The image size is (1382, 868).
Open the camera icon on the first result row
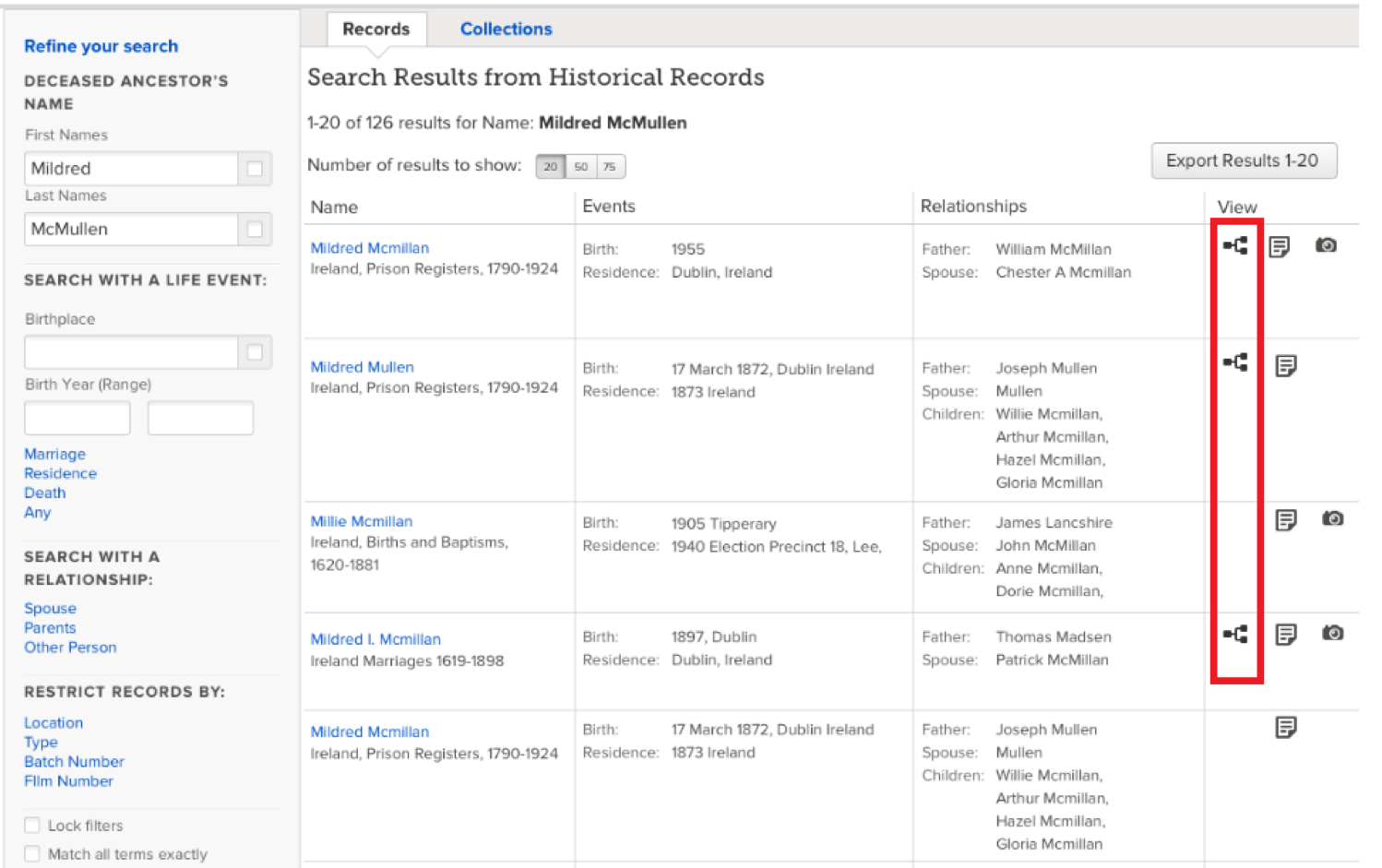(1326, 245)
